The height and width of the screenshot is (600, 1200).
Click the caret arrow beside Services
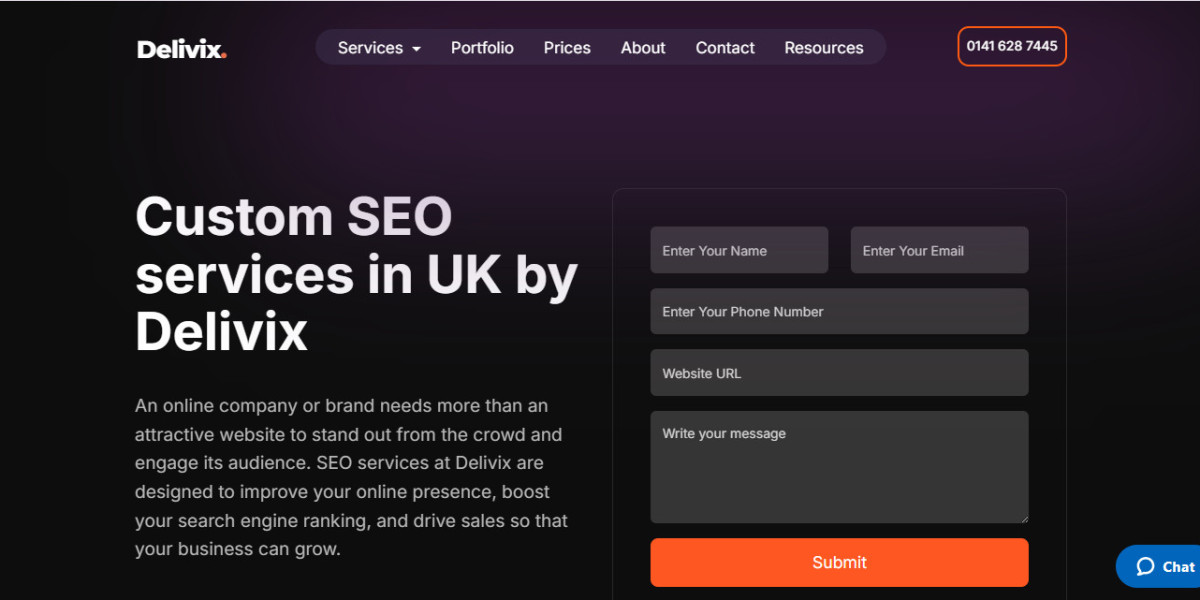tap(417, 49)
